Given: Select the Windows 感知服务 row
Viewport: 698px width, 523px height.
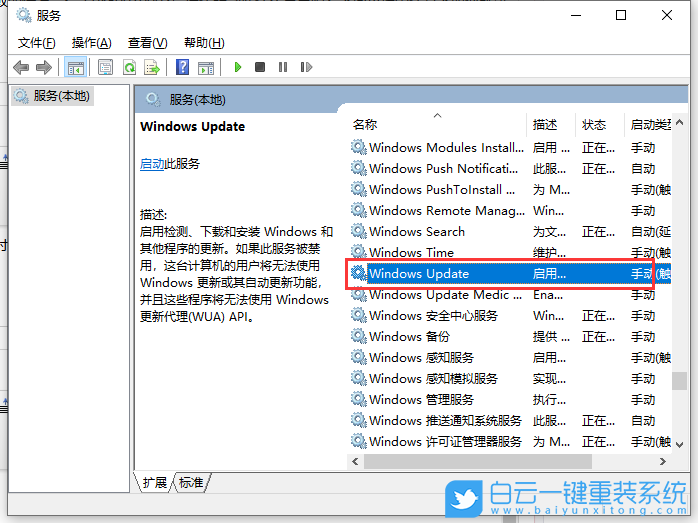Looking at the screenshot, I should pyautogui.click(x=510, y=357).
